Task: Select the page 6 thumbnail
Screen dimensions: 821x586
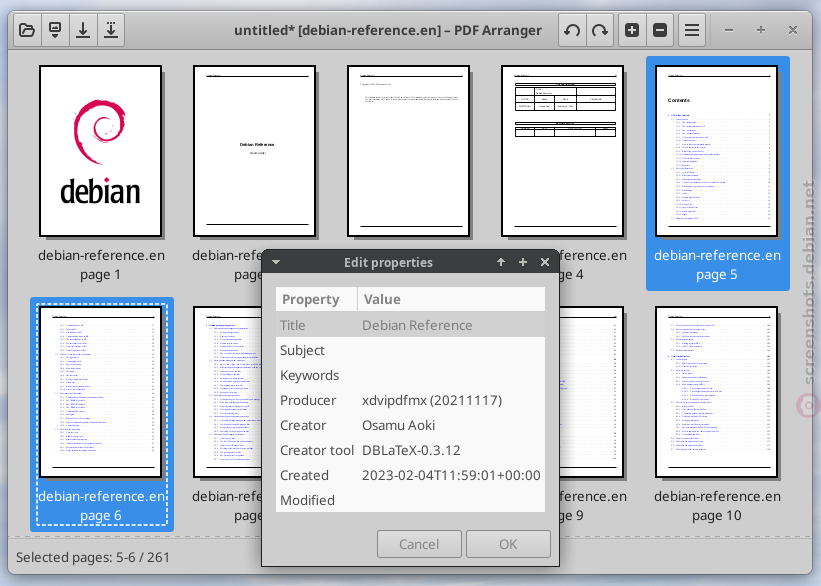Action: tap(101, 392)
